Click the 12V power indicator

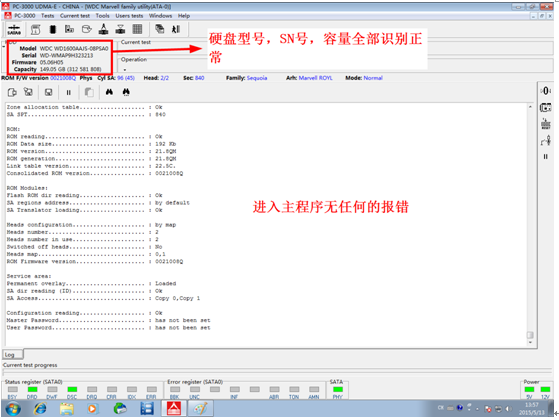coord(545,389)
